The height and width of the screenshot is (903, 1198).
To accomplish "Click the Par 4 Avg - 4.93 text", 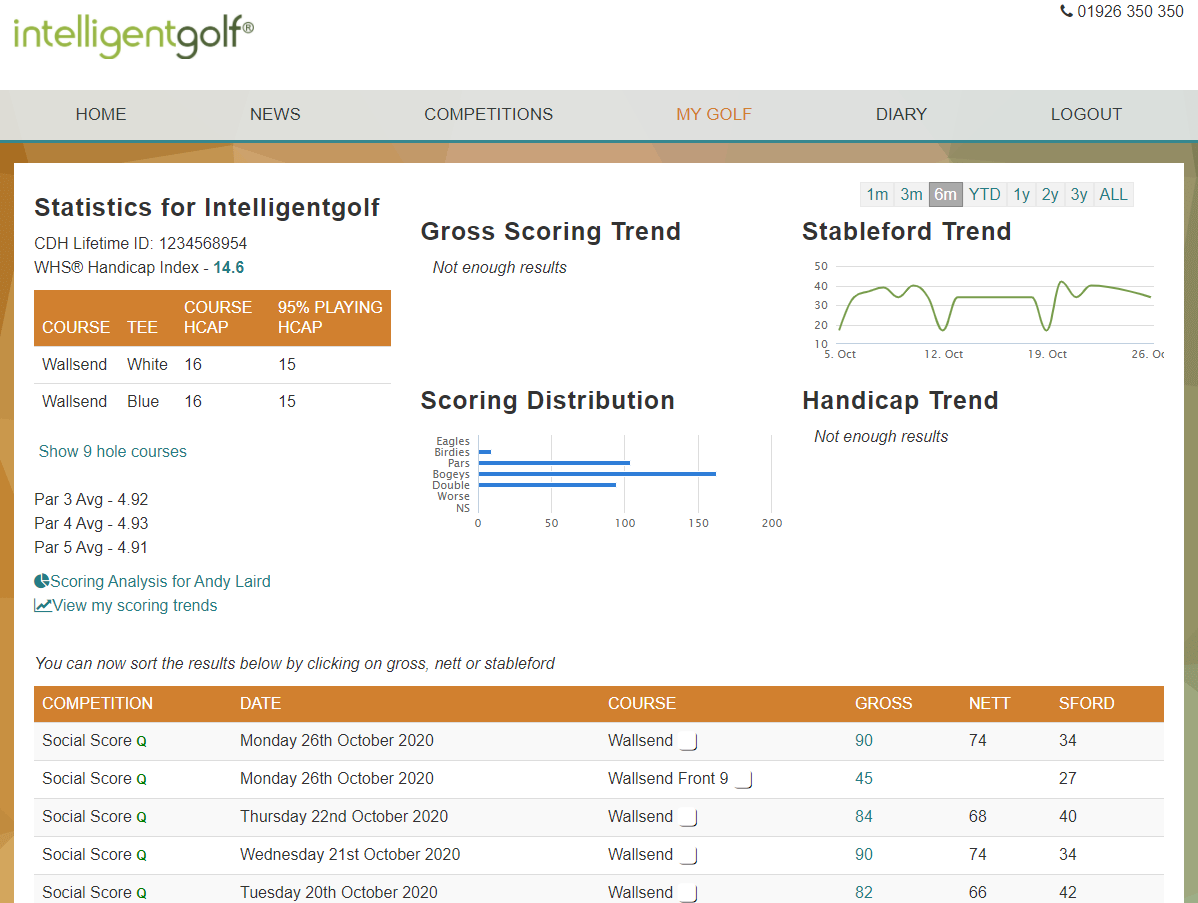I will pyautogui.click(x=91, y=523).
